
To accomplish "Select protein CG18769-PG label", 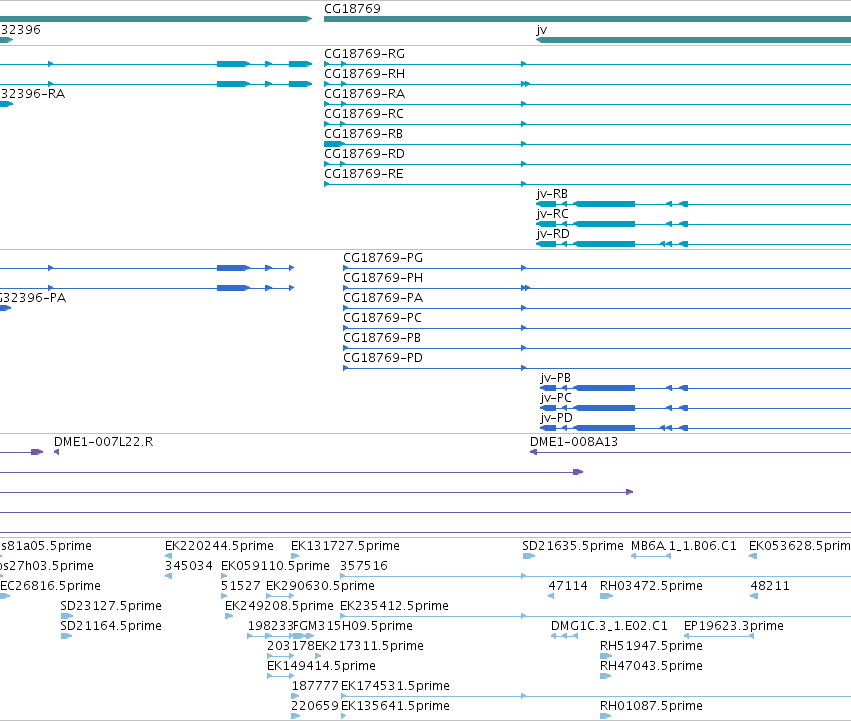I will pyautogui.click(x=383, y=258).
